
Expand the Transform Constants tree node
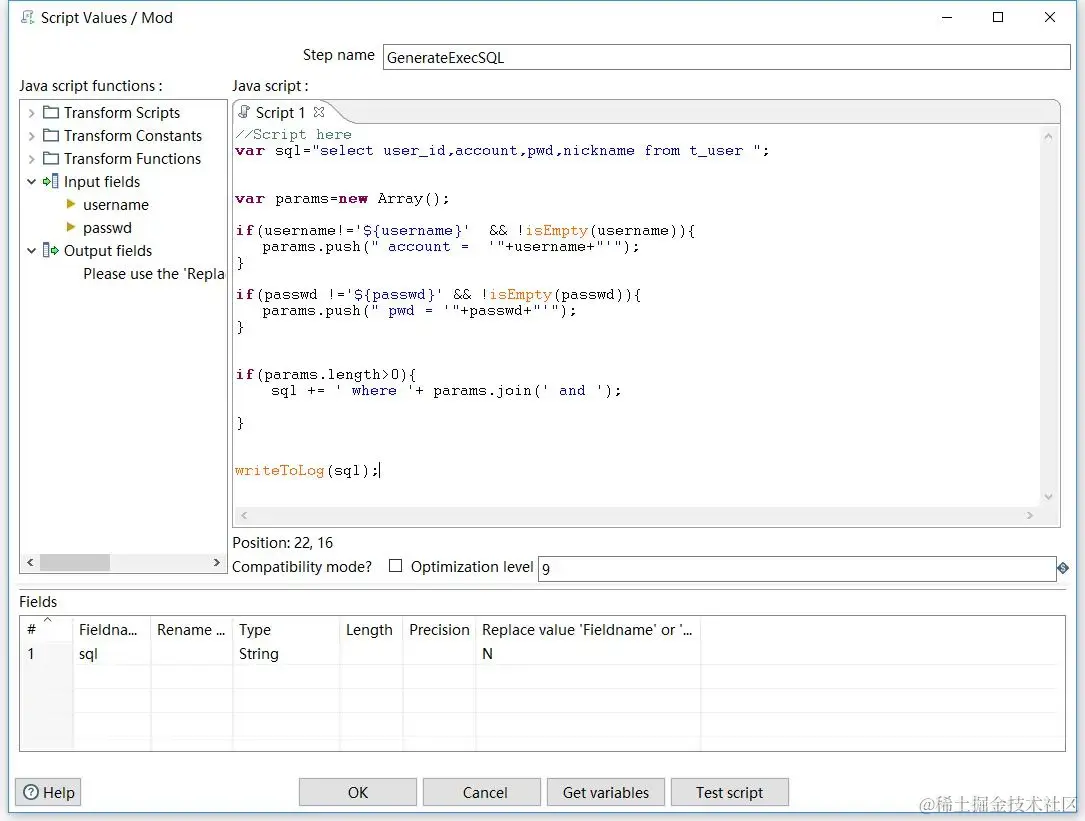[31, 136]
